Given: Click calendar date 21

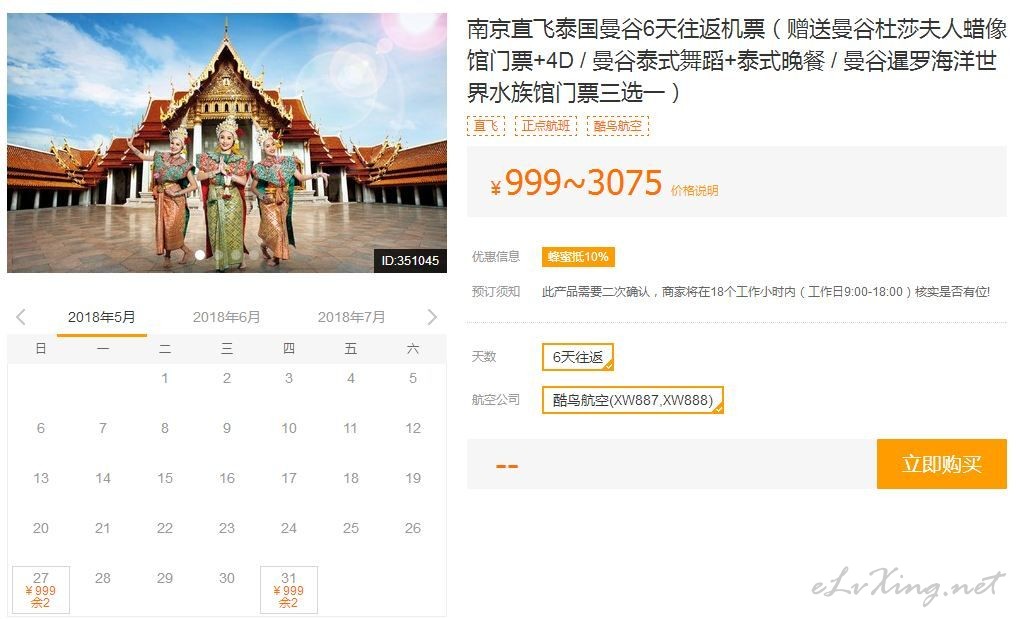Looking at the screenshot, I should pos(103,528).
